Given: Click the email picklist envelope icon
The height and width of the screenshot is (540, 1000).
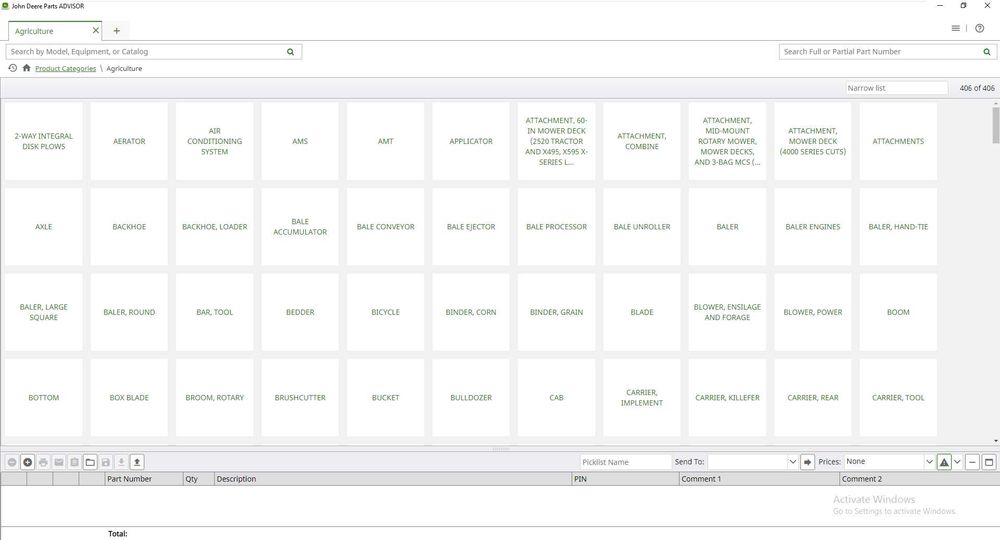Looking at the screenshot, I should click(x=59, y=462).
